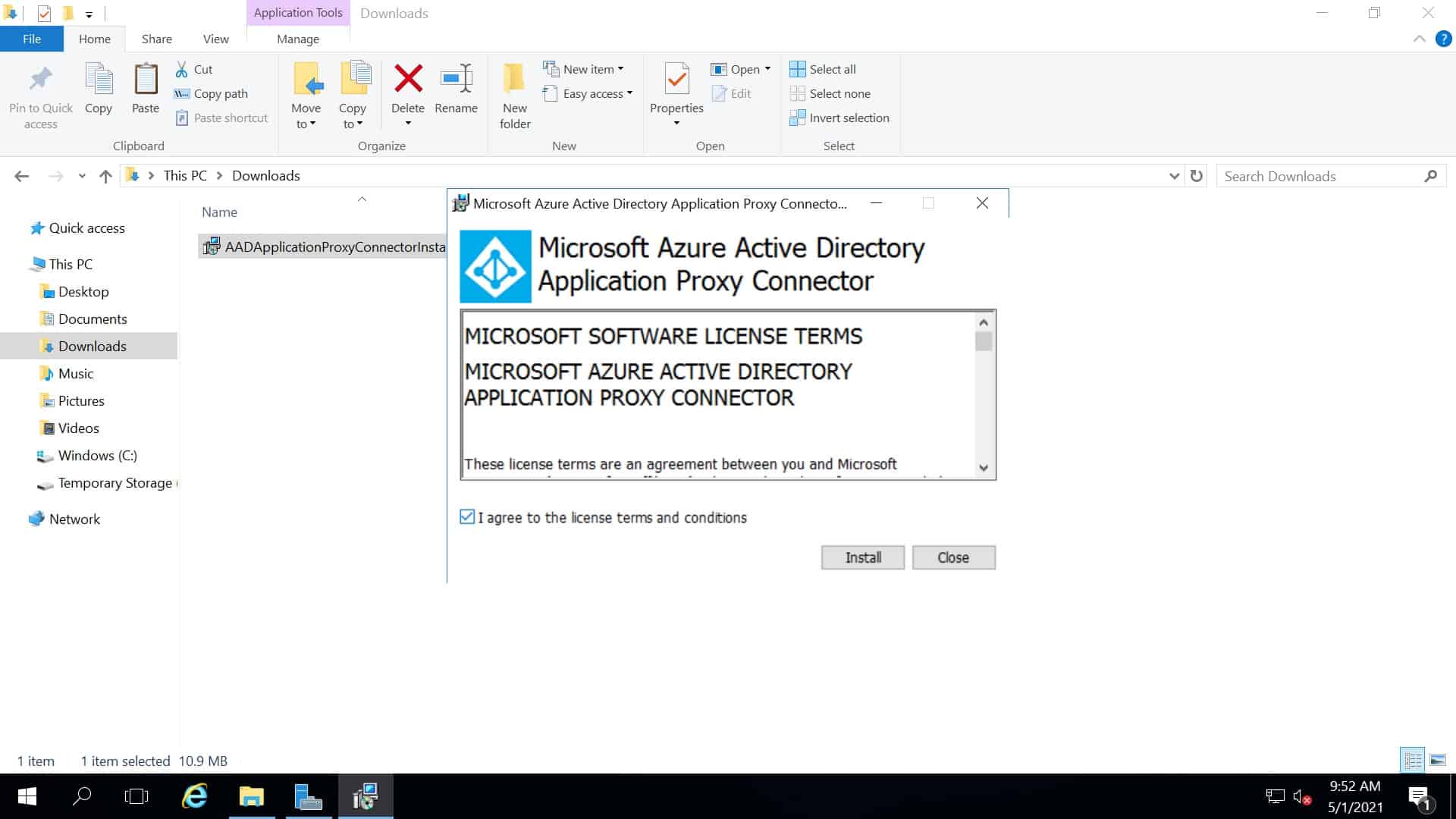Image resolution: width=1456 pixels, height=819 pixels.
Task: Click This PC in the address breadcrumb
Action: (185, 176)
